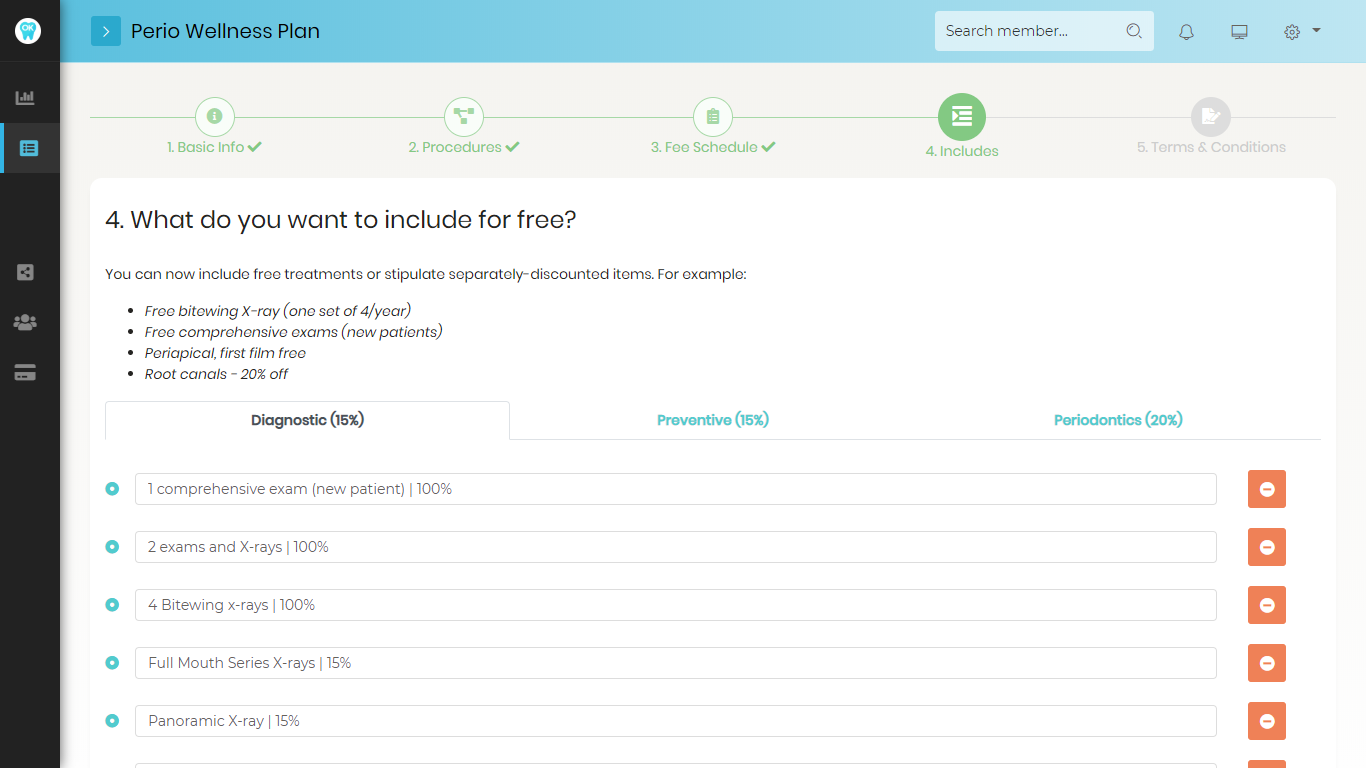Click the monitor display icon

coord(1239,32)
